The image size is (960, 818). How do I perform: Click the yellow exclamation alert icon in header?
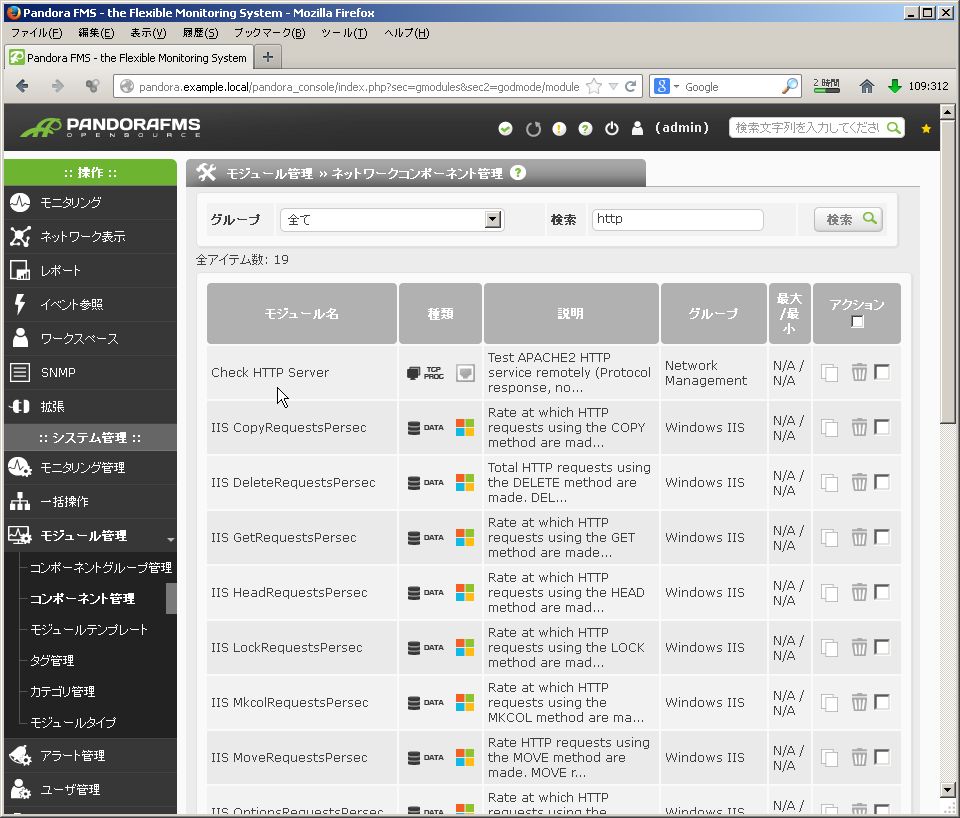559,129
